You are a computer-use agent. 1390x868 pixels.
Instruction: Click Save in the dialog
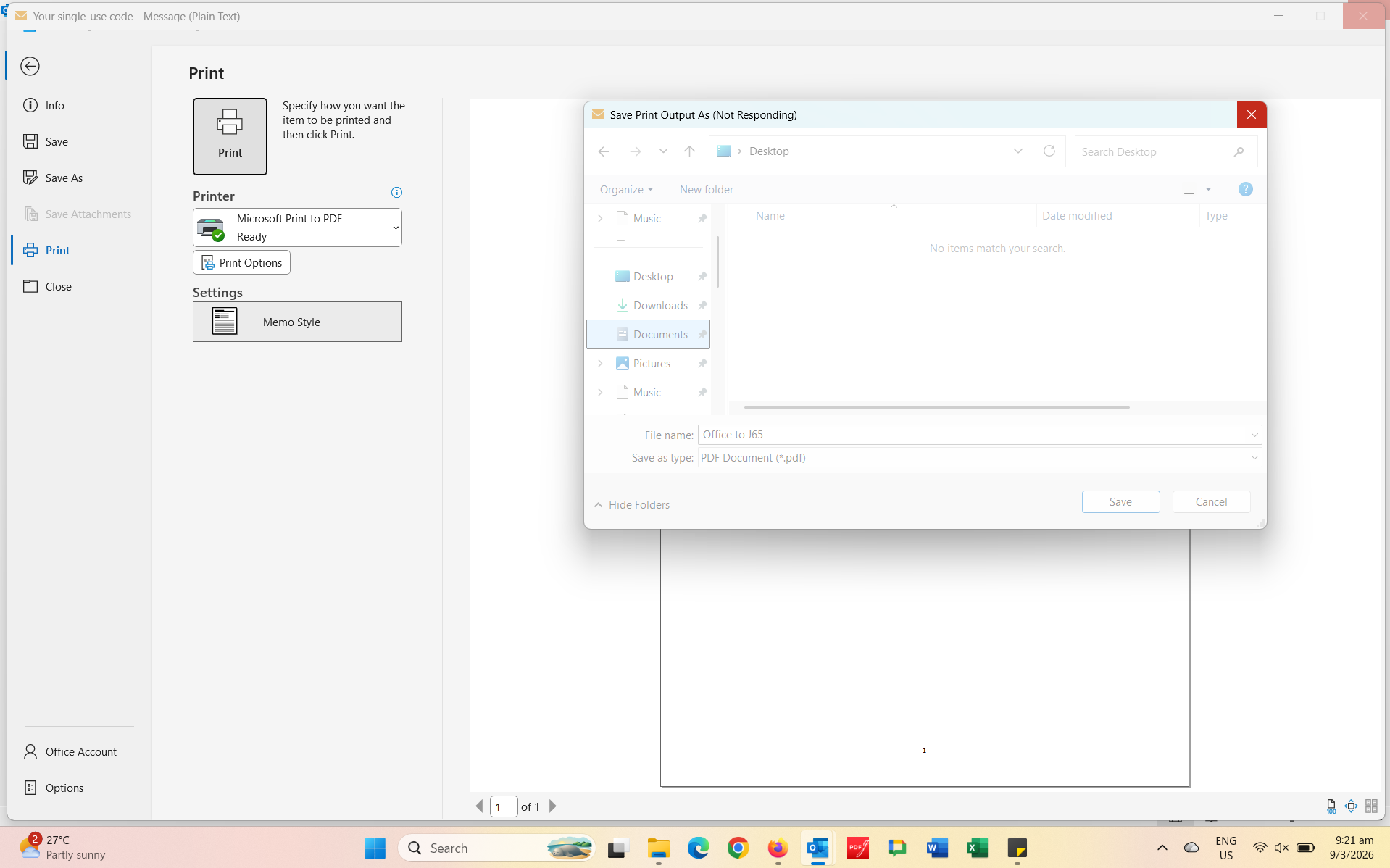(x=1120, y=502)
